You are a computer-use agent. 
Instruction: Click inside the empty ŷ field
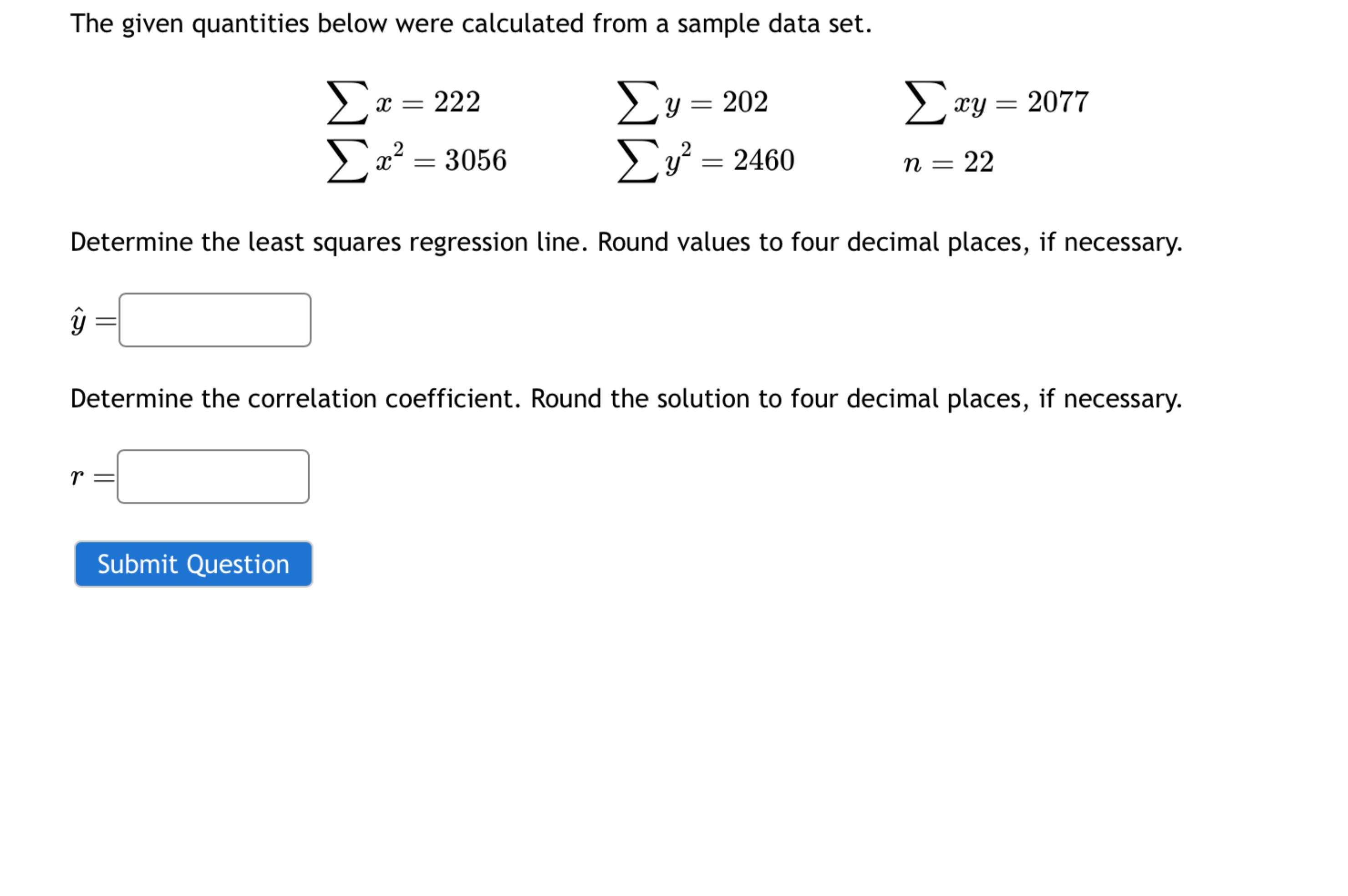coord(214,320)
